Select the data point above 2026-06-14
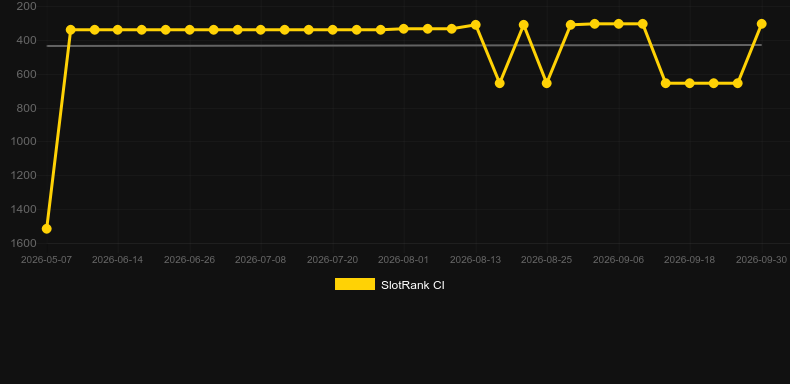This screenshot has width=790, height=384. pyautogui.click(x=118, y=30)
